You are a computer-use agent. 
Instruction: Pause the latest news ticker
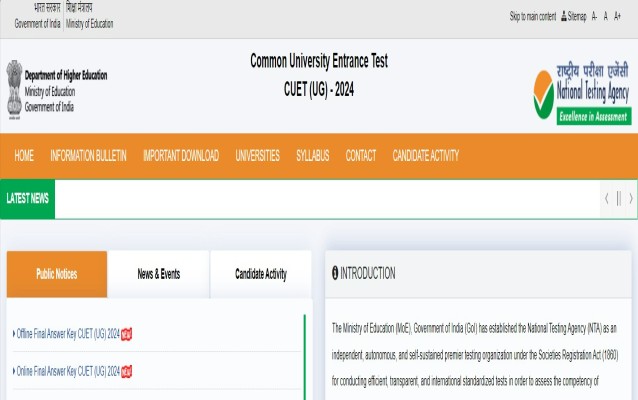(618, 199)
